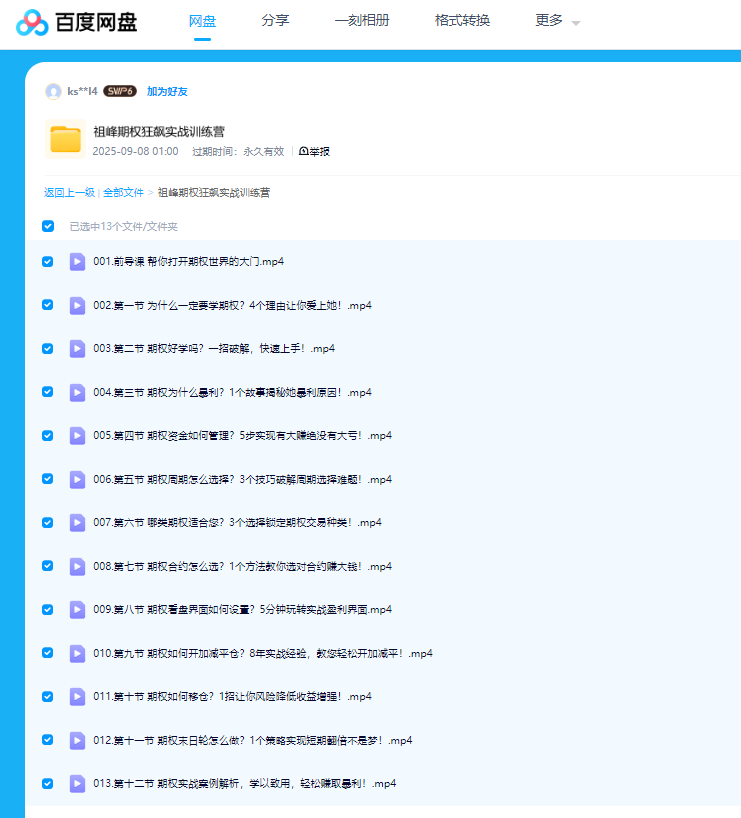Screen dimensions: 741x818
Task: Click video icon for 009.第八节 file
Action: (77, 610)
